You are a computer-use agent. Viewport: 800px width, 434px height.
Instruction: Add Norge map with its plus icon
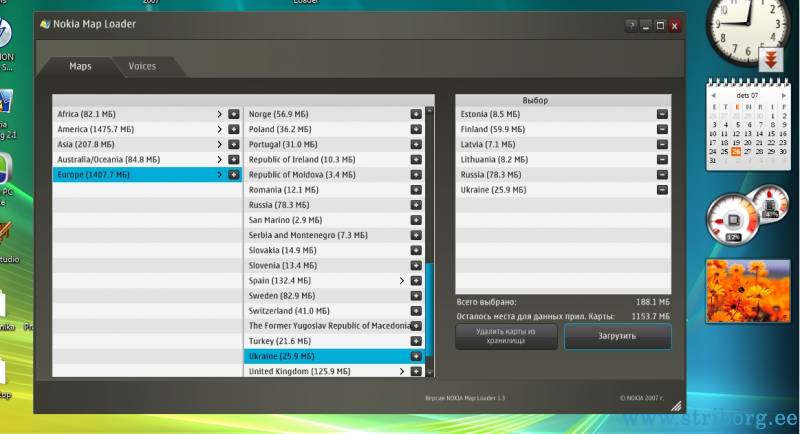[x=416, y=114]
